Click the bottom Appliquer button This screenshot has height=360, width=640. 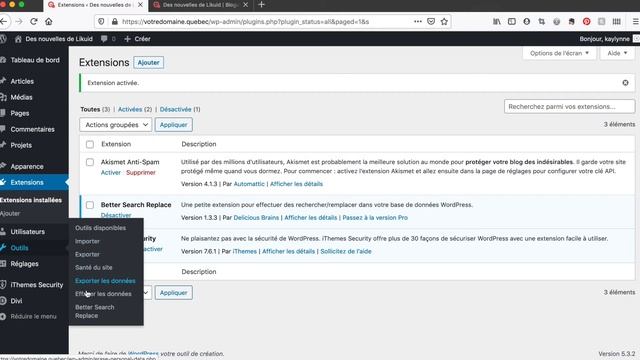173,293
